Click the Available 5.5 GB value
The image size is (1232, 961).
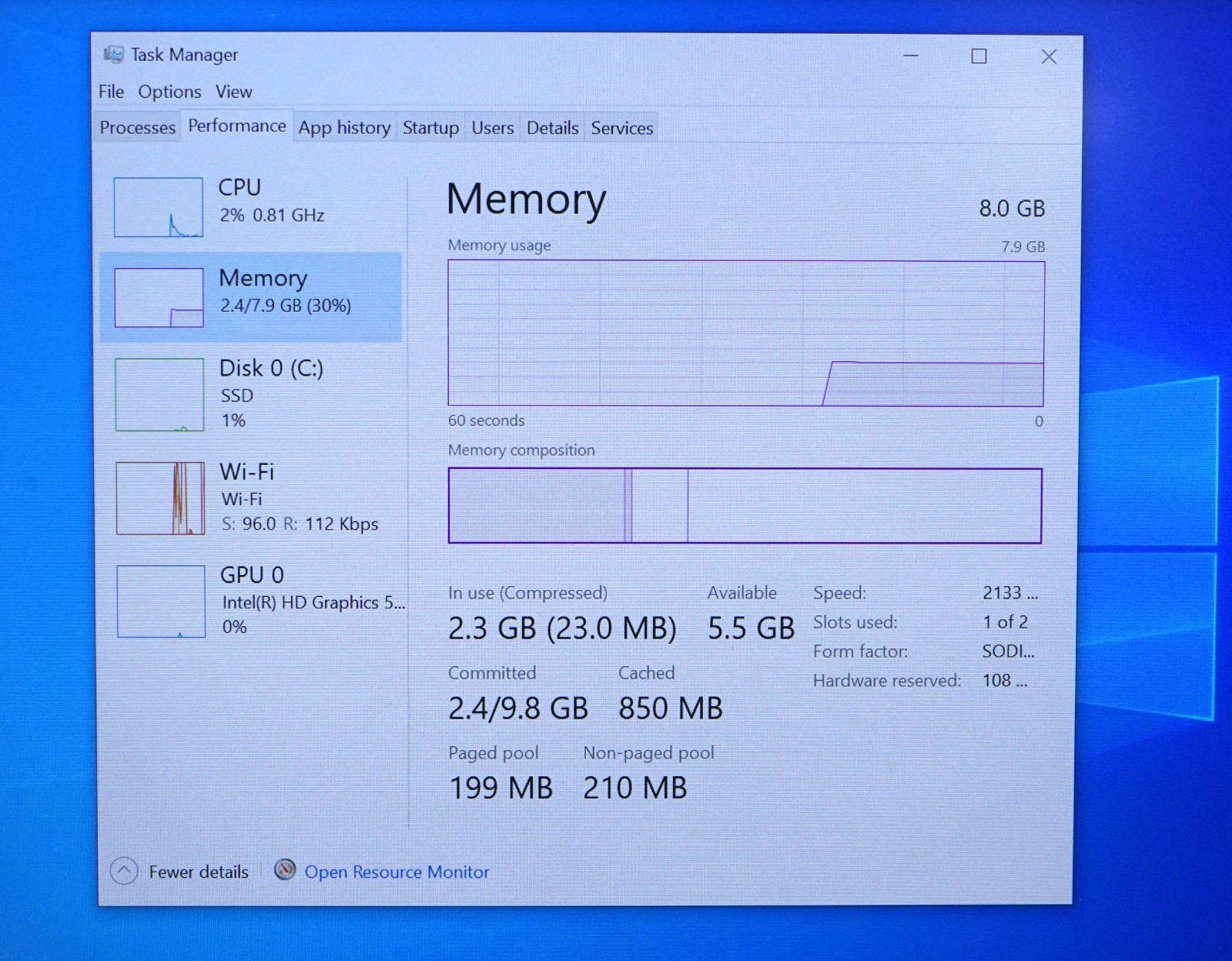click(x=751, y=628)
